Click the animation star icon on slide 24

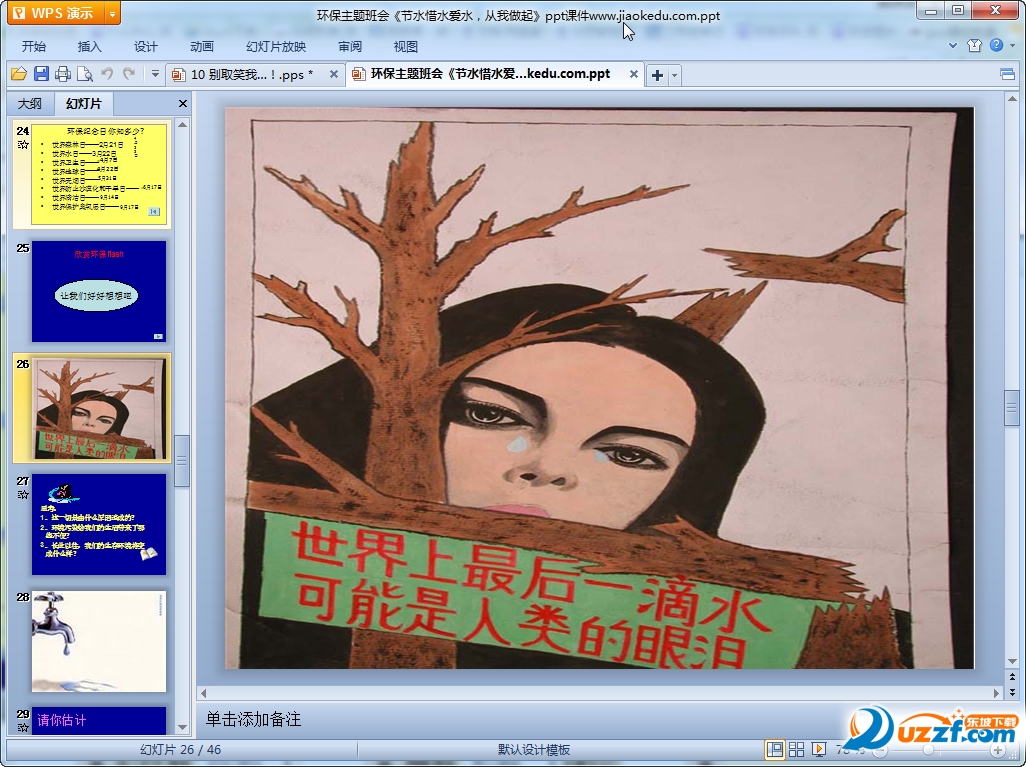(x=23, y=145)
